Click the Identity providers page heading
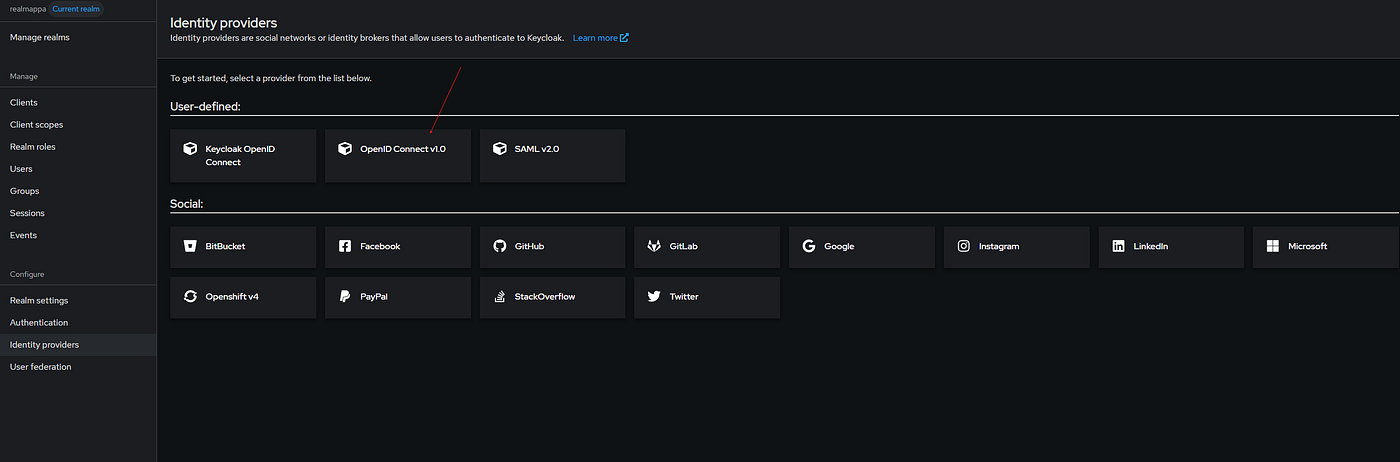1400x462 pixels. [x=224, y=22]
